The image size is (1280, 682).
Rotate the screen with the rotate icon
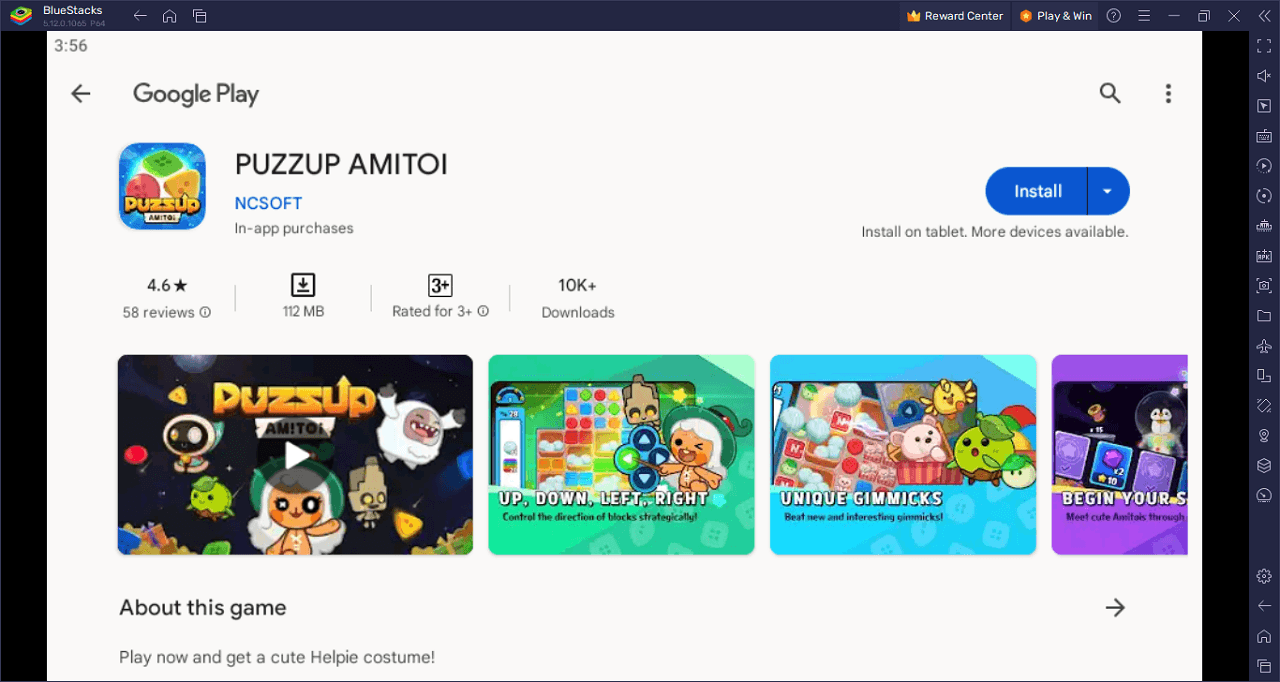tap(1264, 376)
